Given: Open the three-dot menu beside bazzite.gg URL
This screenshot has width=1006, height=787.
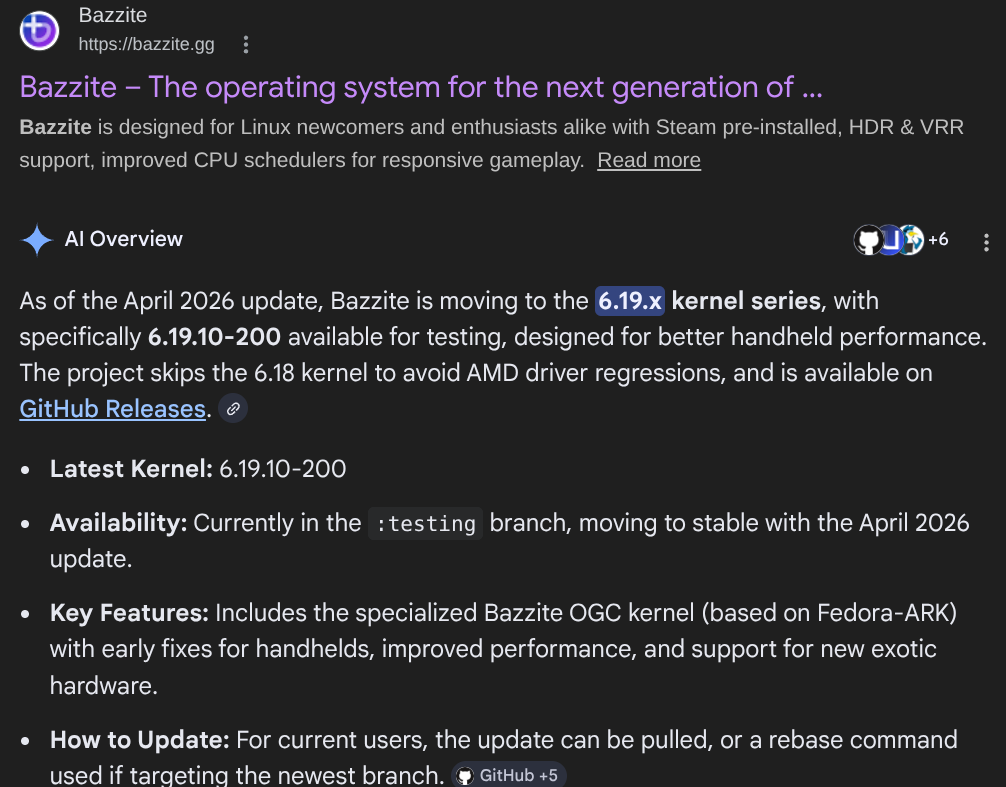Looking at the screenshot, I should pos(246,44).
